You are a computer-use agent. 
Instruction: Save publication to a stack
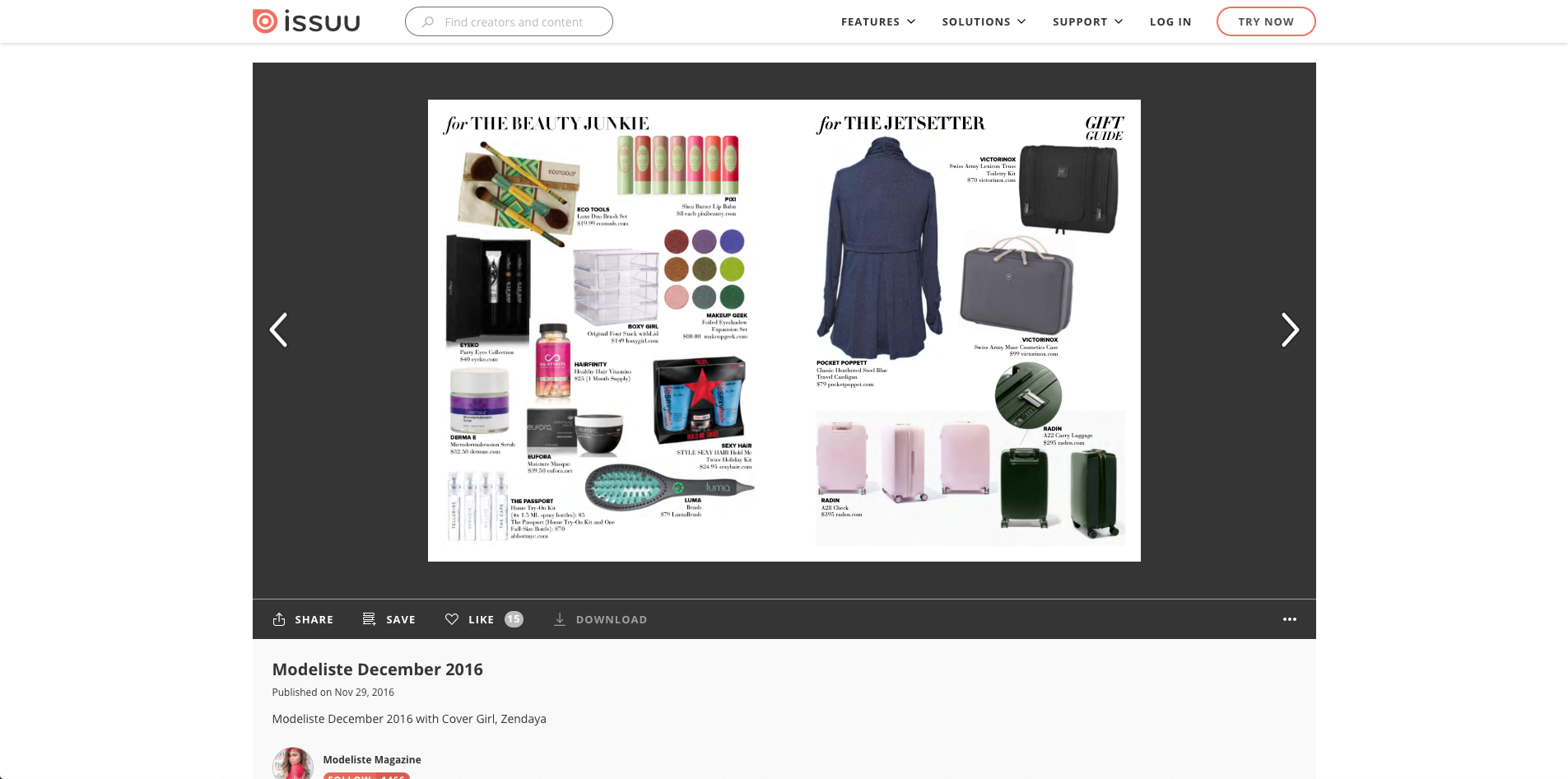pyautogui.click(x=389, y=619)
